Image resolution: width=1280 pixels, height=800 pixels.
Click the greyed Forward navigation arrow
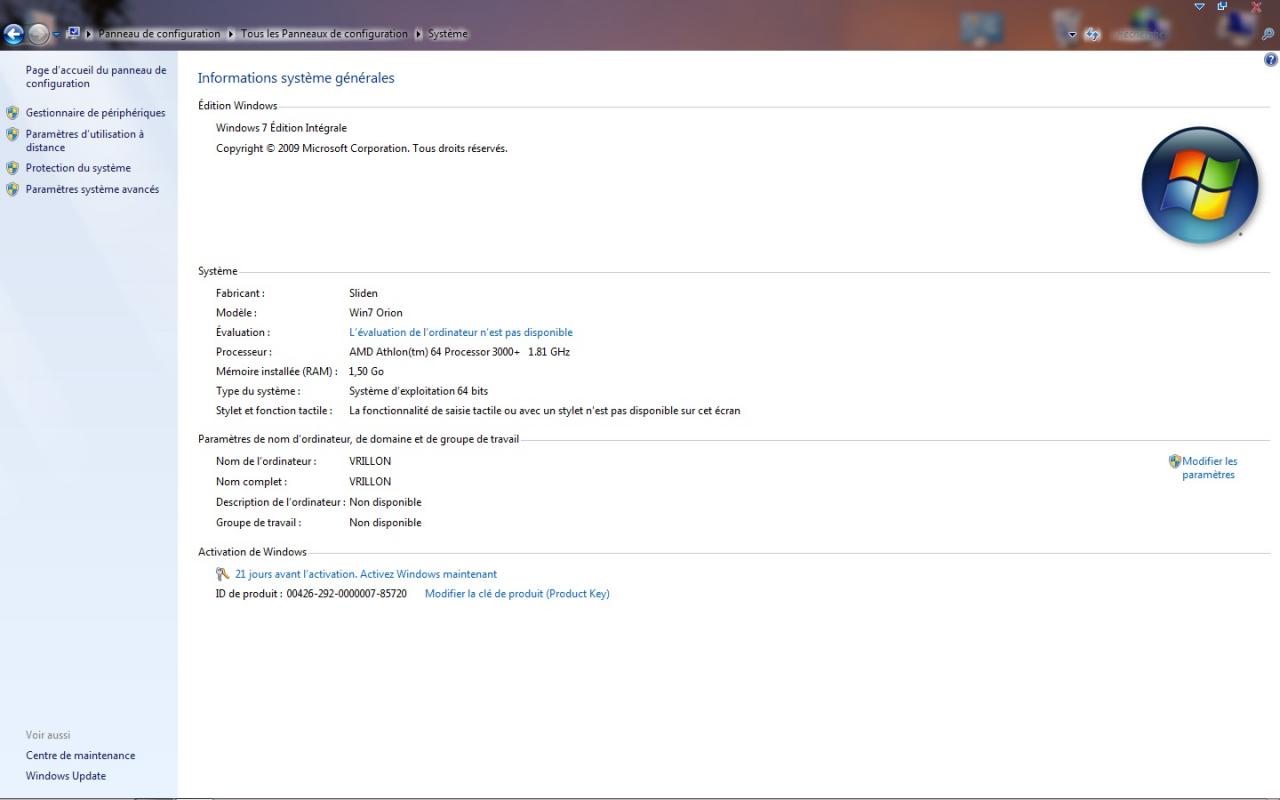(x=38, y=34)
